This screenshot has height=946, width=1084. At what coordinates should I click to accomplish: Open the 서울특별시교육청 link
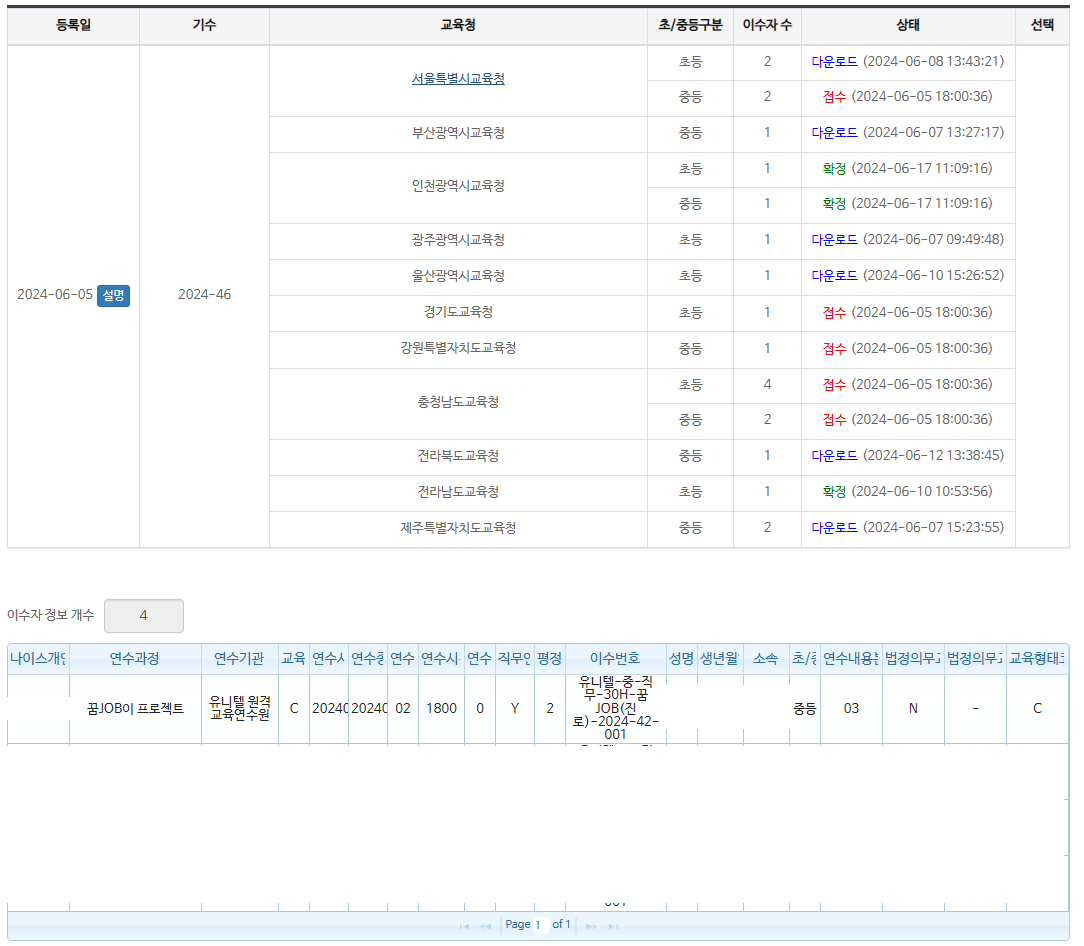click(458, 79)
